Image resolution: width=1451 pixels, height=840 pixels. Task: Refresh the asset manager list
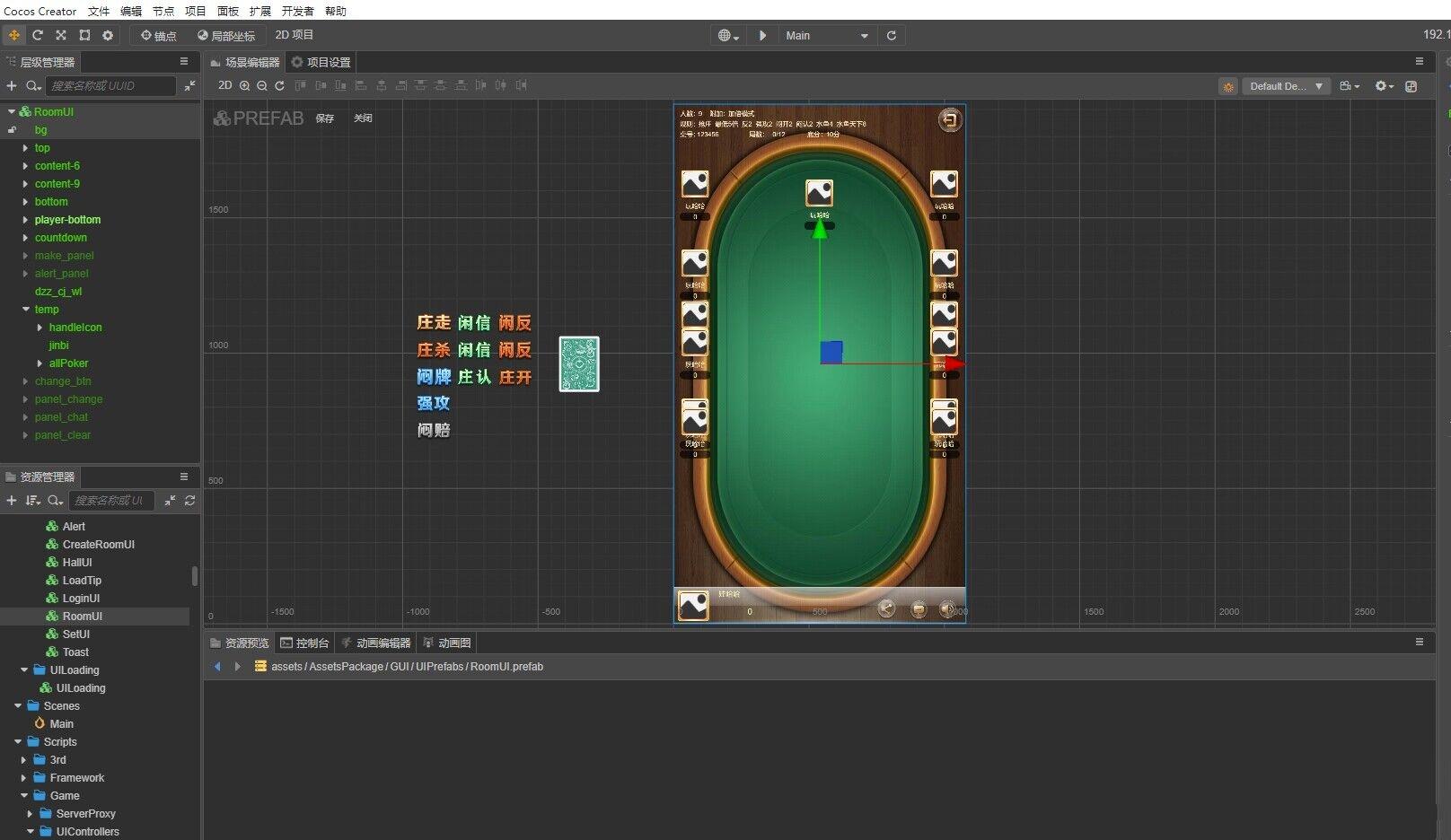coord(189,500)
